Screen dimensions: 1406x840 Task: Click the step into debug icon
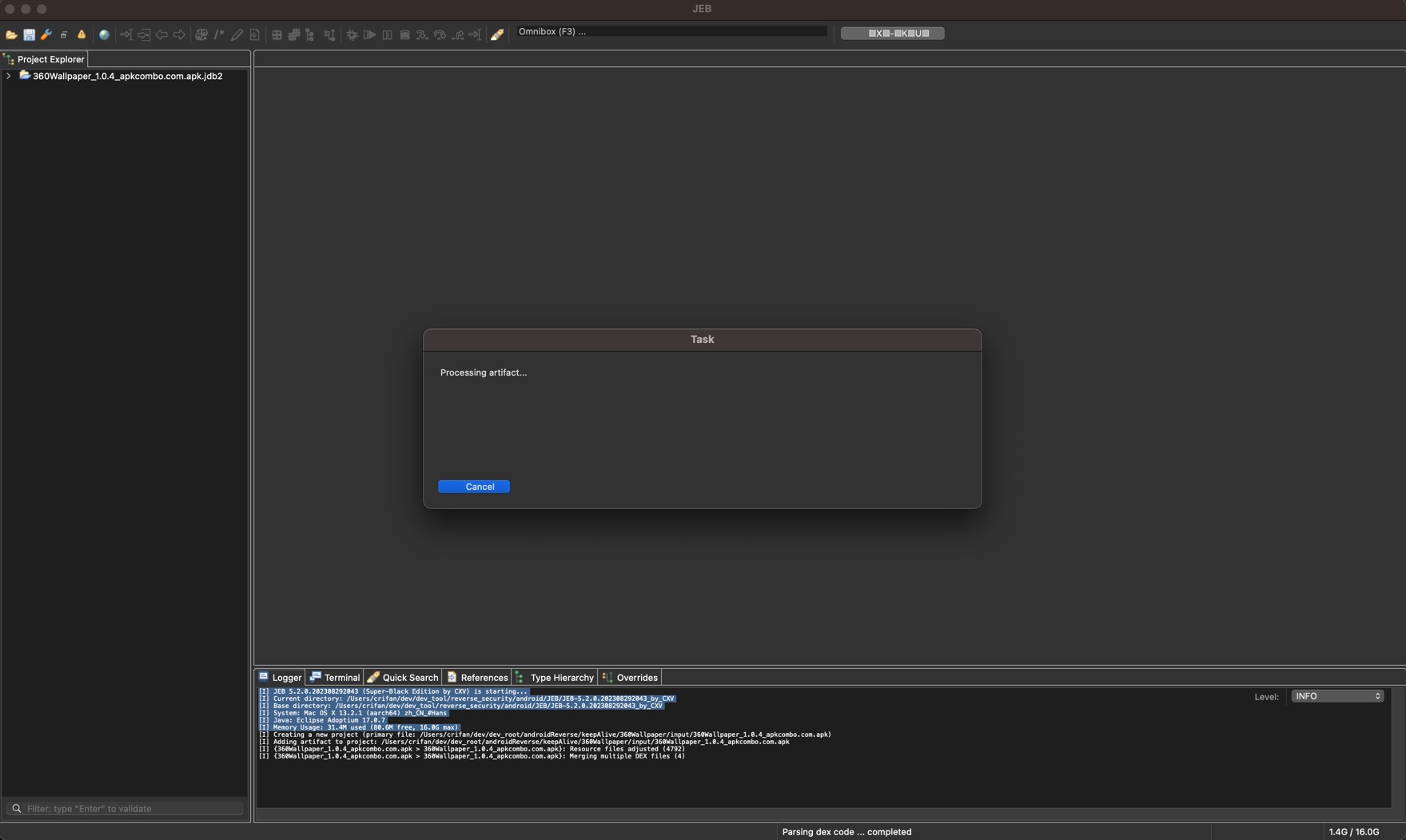pos(422,34)
